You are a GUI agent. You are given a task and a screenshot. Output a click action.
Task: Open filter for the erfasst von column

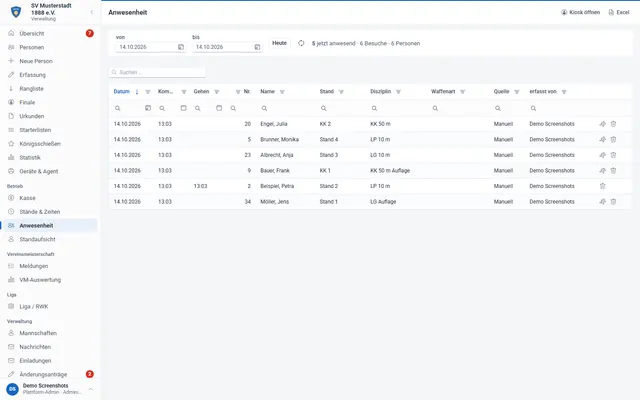click(x=564, y=92)
